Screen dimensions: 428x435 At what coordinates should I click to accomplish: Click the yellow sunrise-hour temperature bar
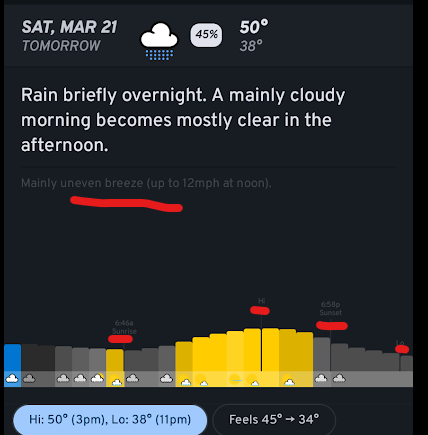(x=115, y=360)
